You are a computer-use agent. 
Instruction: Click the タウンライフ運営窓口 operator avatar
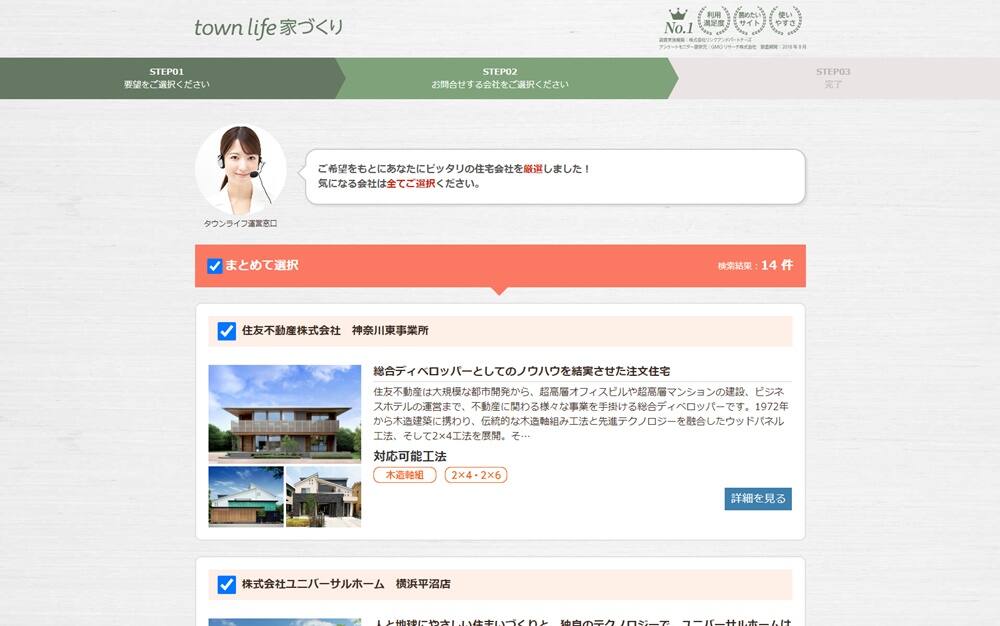241,168
